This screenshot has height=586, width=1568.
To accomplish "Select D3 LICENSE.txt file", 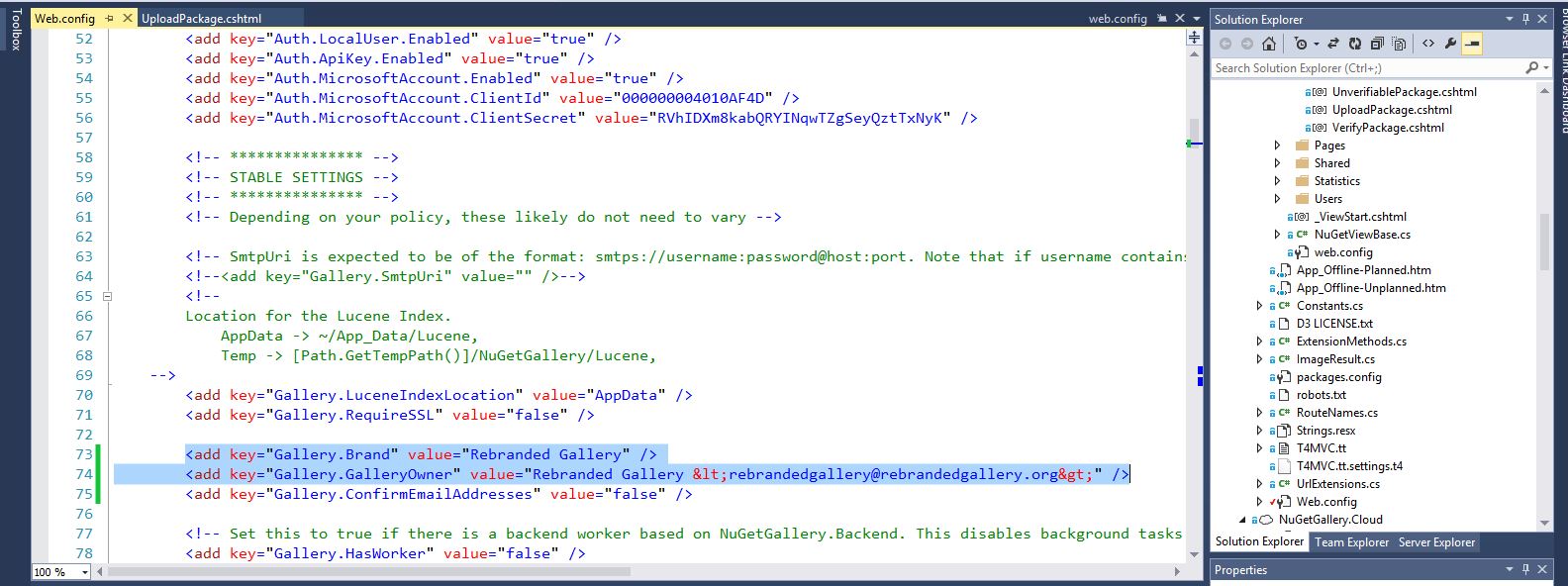I will (x=1334, y=324).
